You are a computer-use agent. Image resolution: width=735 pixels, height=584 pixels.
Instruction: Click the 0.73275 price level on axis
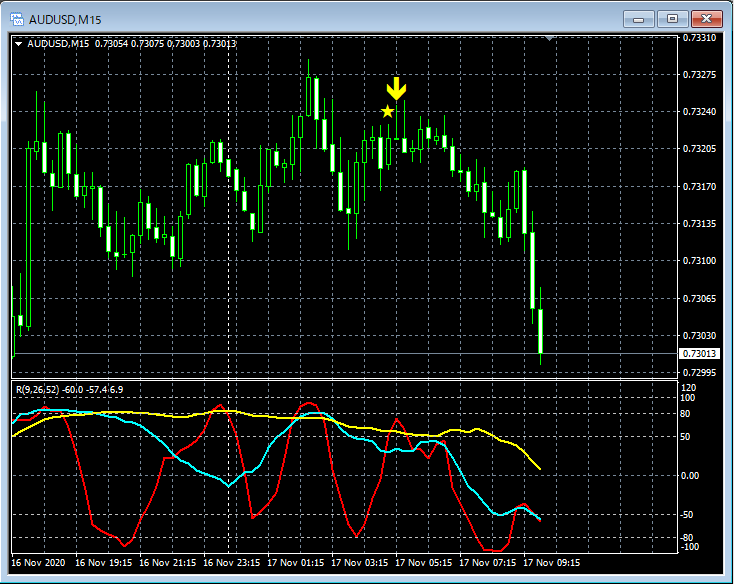[698, 75]
